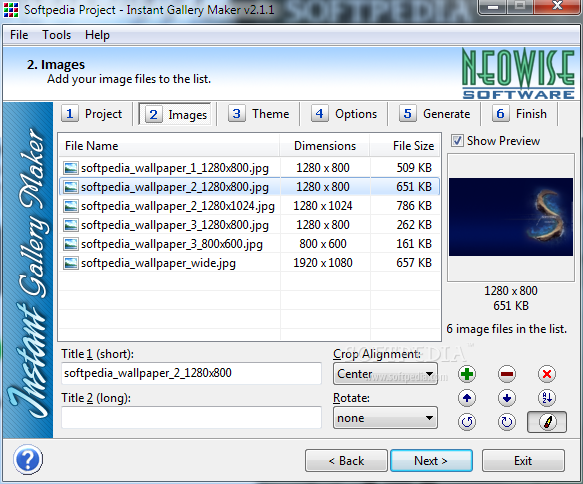This screenshot has height=484, width=583.
Task: Click the "6 image files in the list." text
Action: [x=506, y=329]
